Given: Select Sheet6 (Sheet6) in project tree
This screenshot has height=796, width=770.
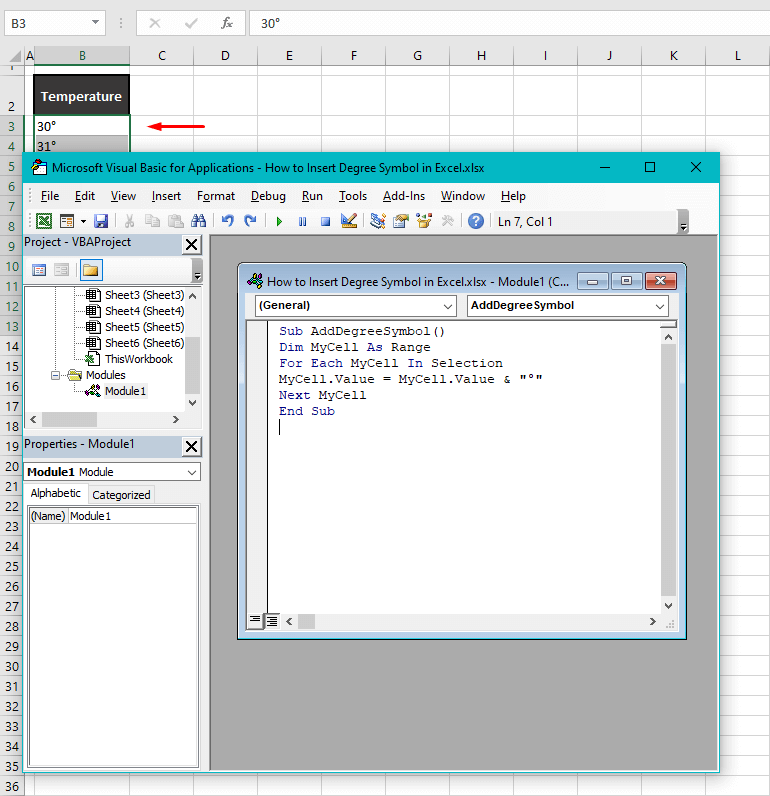Looking at the screenshot, I should point(144,343).
